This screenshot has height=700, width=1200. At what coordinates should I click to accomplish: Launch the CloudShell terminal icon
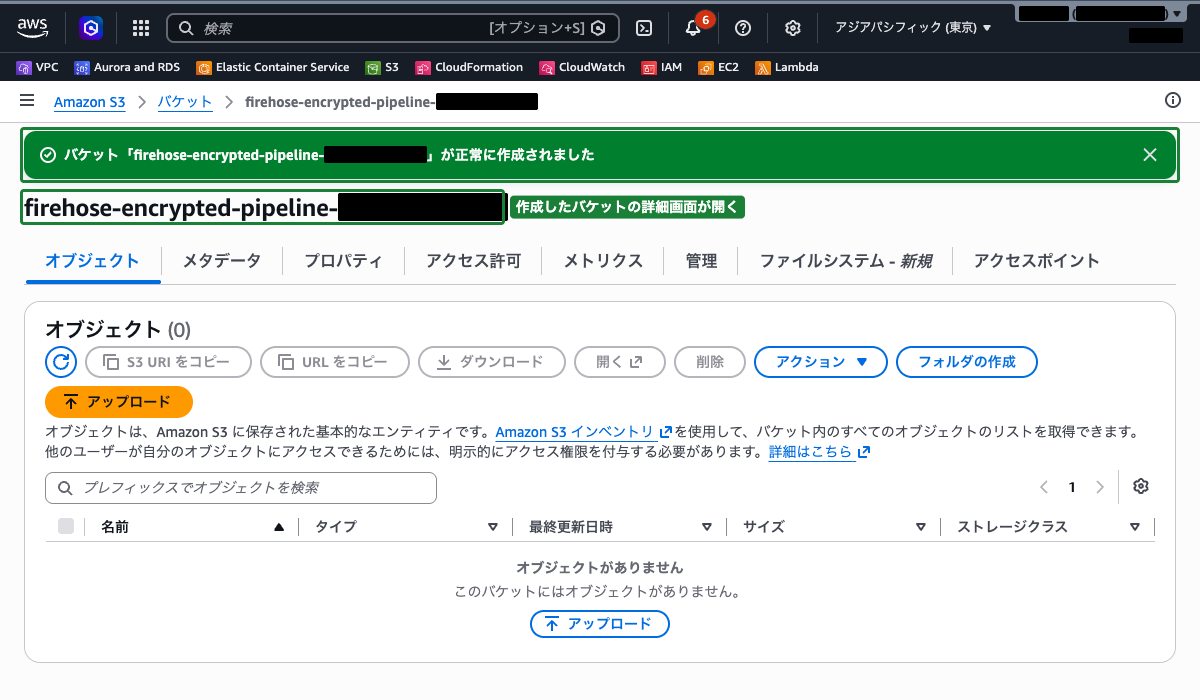pyautogui.click(x=645, y=28)
